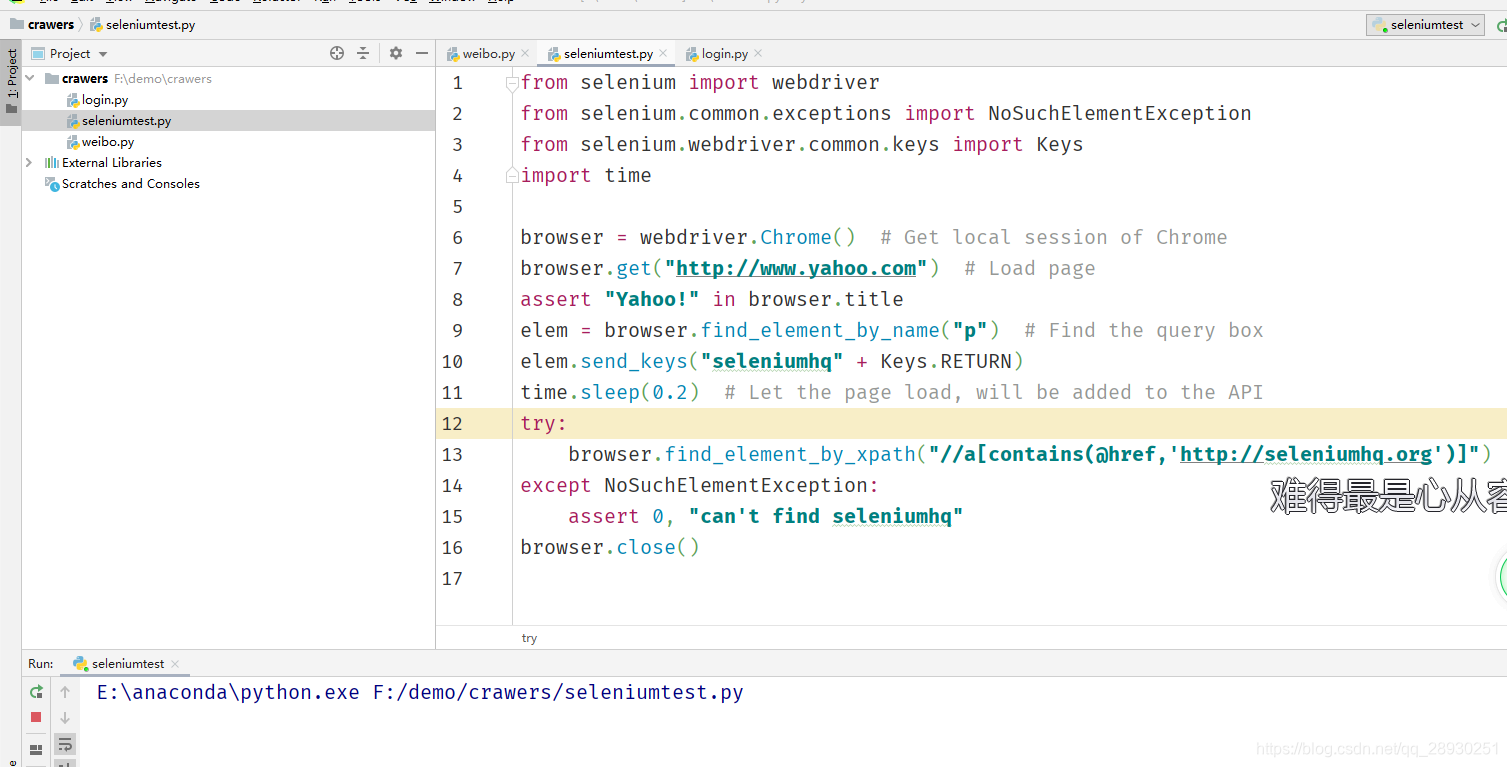Click the try breadcrumb below the editor

pyautogui.click(x=529, y=638)
